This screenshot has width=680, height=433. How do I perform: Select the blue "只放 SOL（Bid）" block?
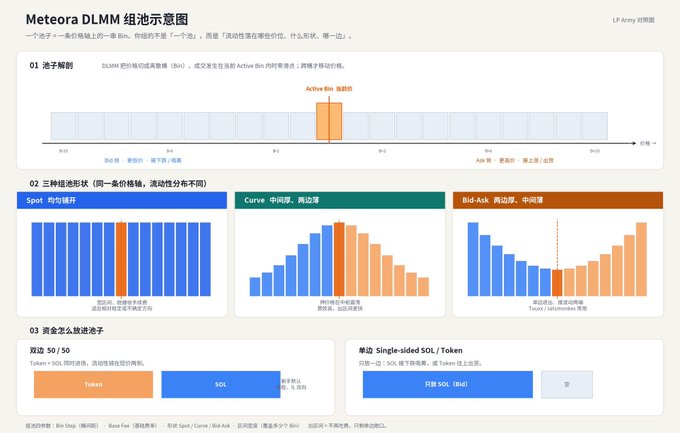[448, 384]
